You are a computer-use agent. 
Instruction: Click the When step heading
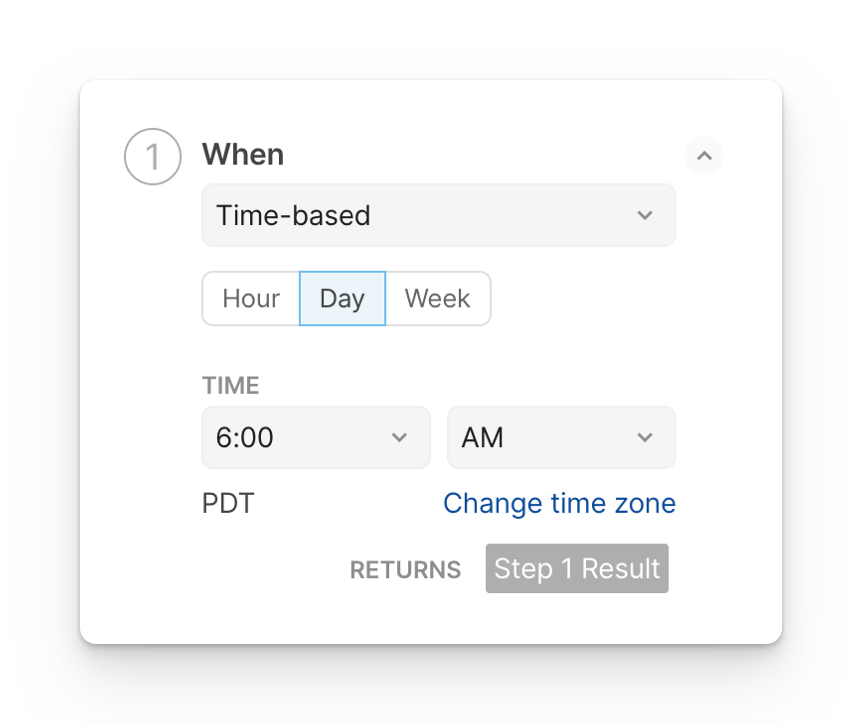click(243, 155)
